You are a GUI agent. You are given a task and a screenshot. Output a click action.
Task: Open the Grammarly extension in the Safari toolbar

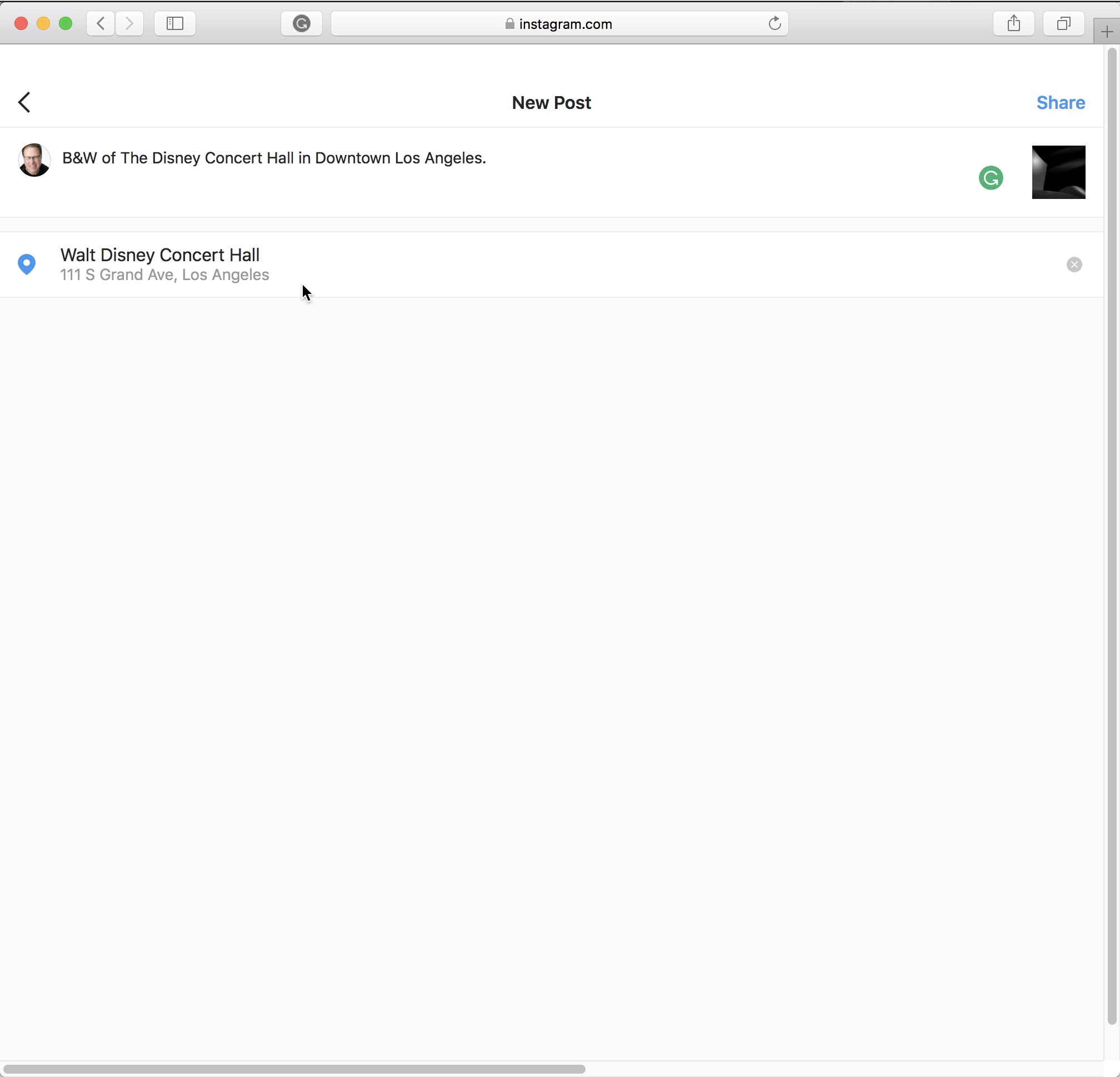click(302, 23)
